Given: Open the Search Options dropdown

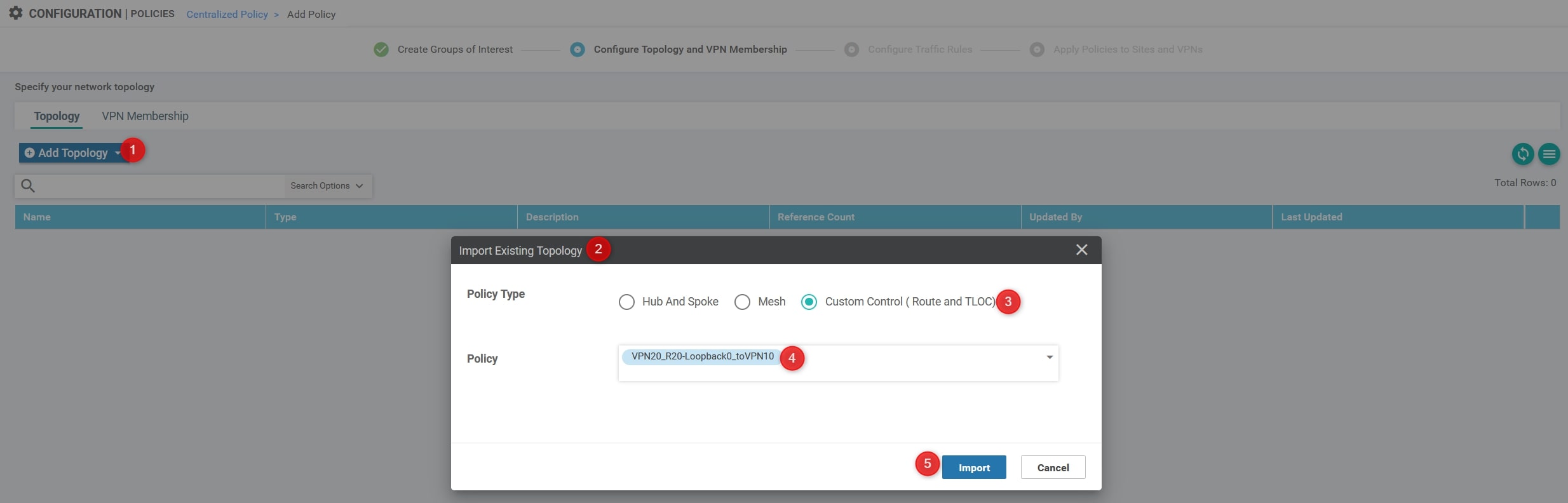Looking at the screenshot, I should (x=326, y=185).
